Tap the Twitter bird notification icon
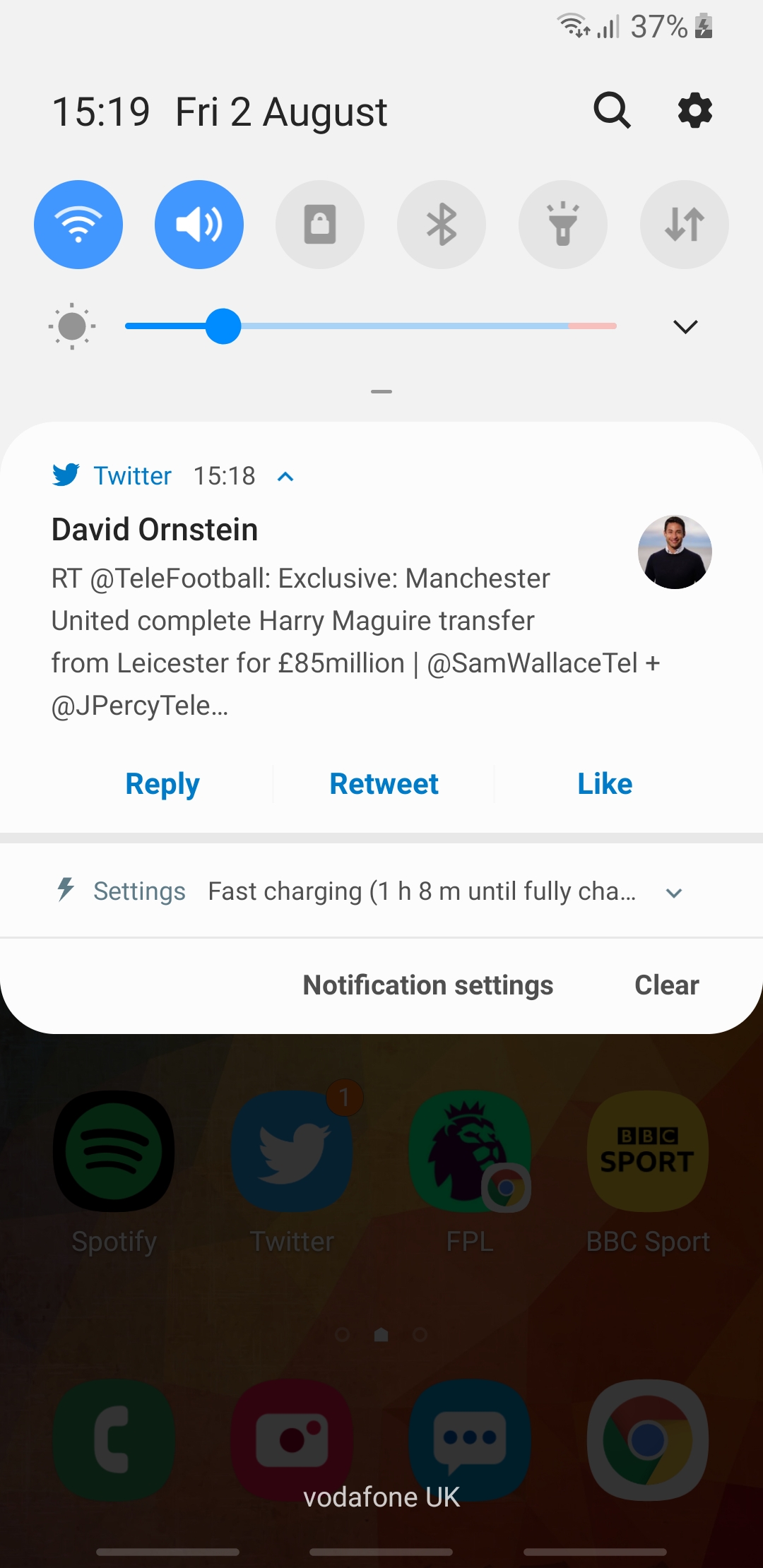763x1568 pixels. pyautogui.click(x=66, y=475)
